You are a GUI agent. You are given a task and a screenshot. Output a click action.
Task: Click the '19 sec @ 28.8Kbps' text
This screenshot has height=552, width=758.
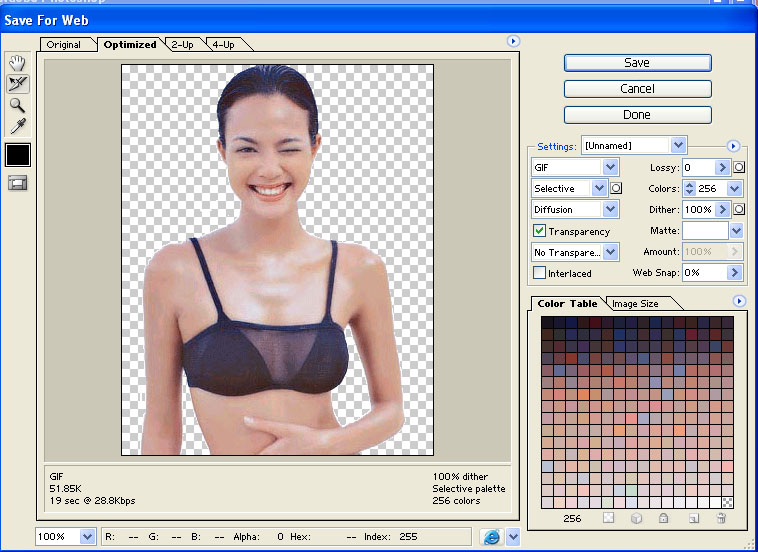[x=92, y=501]
